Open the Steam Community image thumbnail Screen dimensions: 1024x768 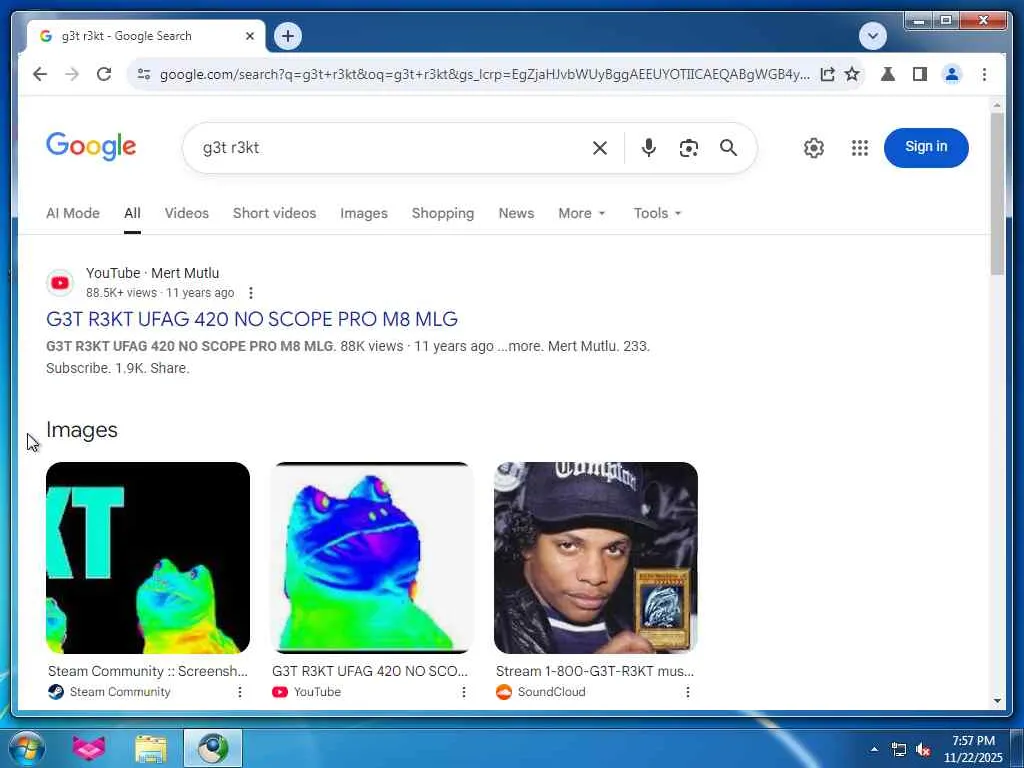[148, 558]
